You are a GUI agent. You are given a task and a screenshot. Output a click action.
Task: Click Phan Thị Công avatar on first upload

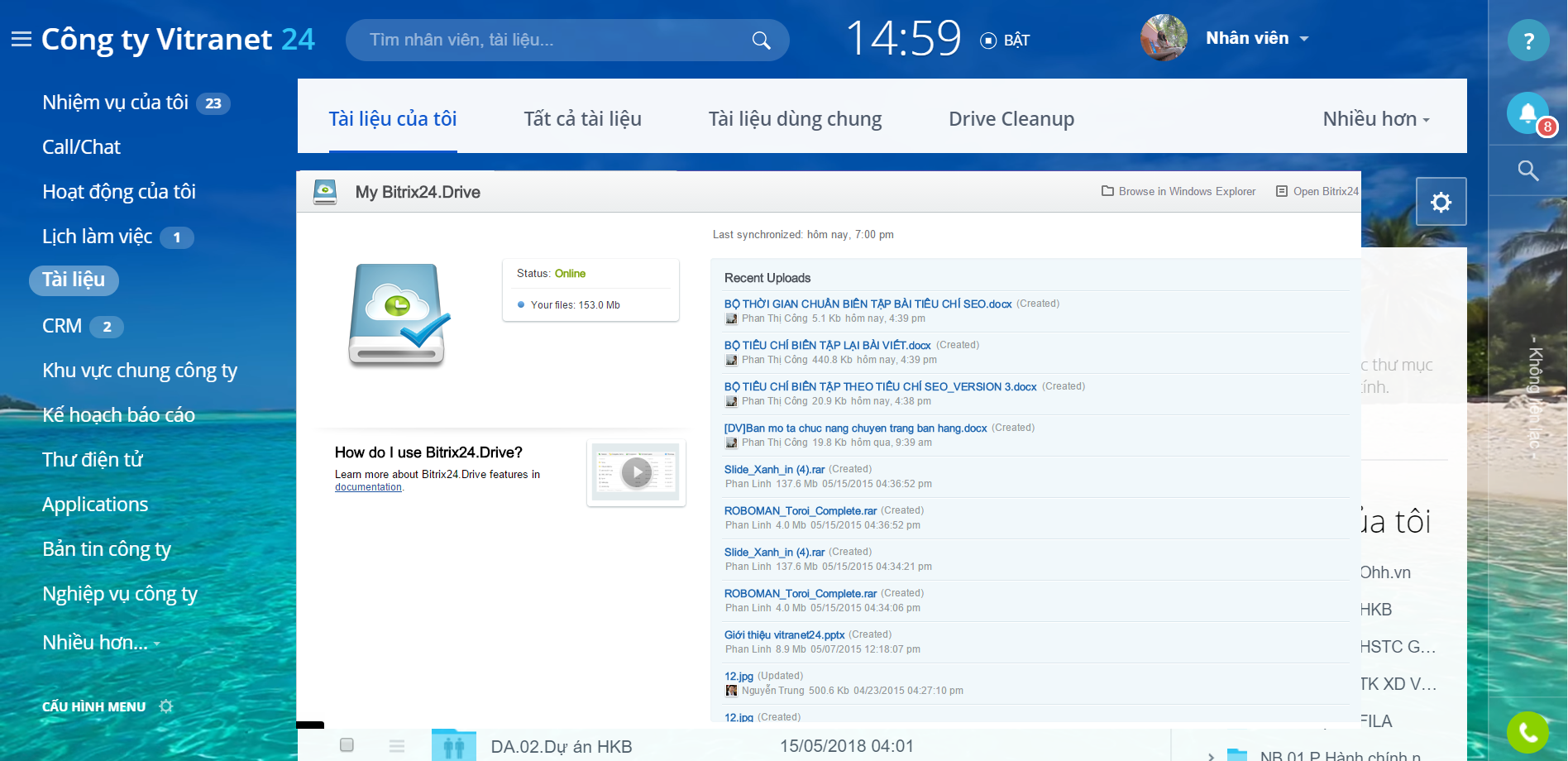tap(731, 318)
